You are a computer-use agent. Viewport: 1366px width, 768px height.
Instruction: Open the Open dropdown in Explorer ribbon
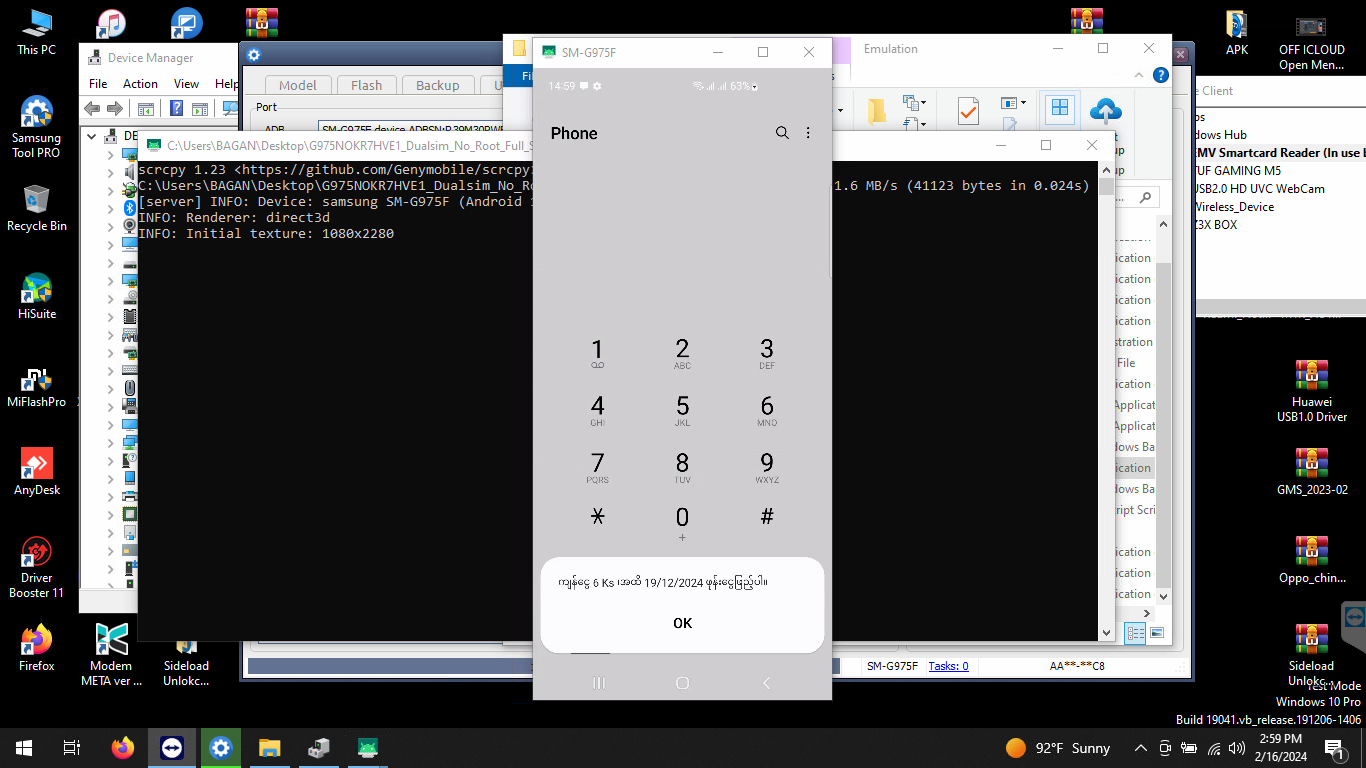tap(1013, 102)
